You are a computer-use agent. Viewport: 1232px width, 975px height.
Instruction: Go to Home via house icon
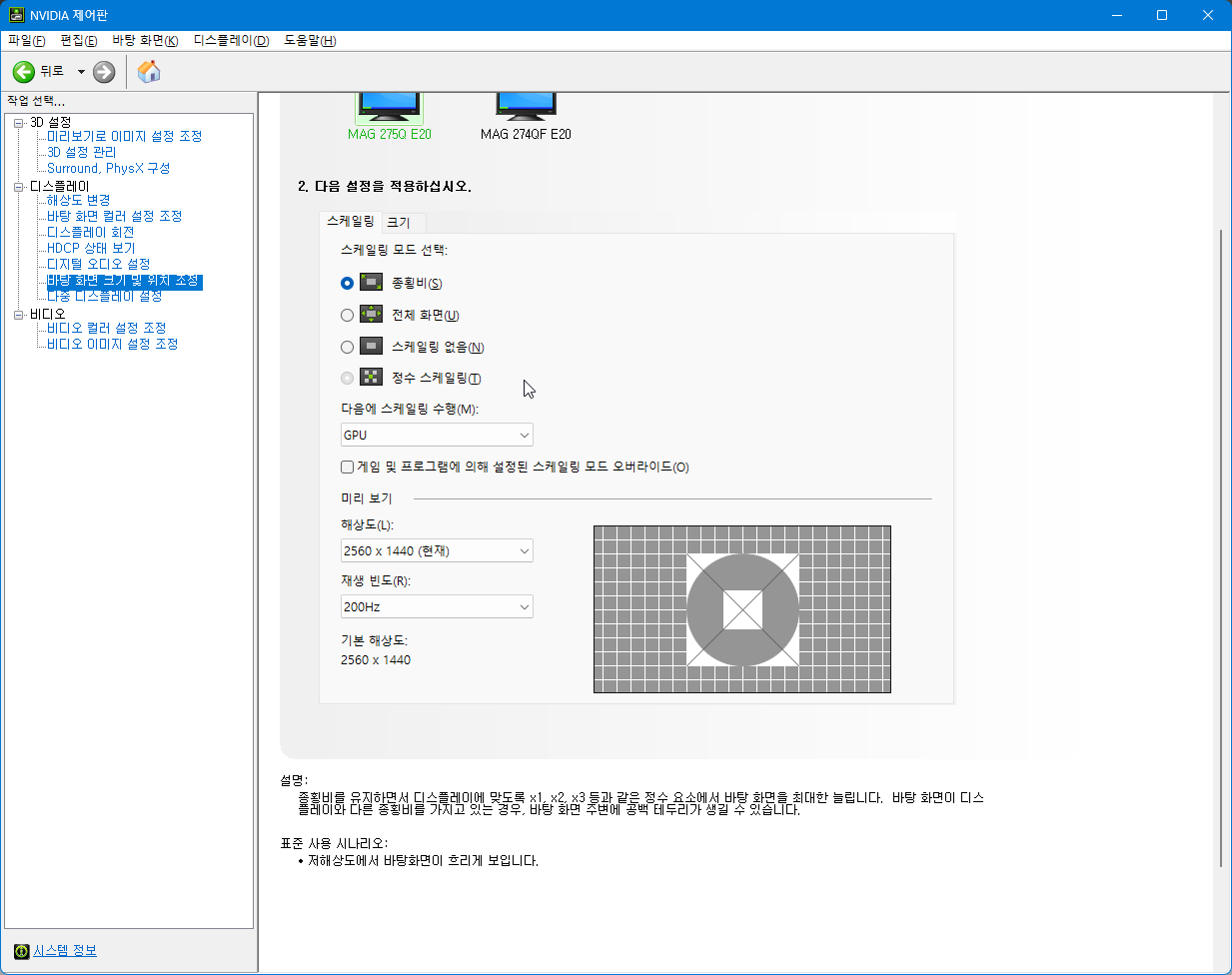tap(149, 71)
